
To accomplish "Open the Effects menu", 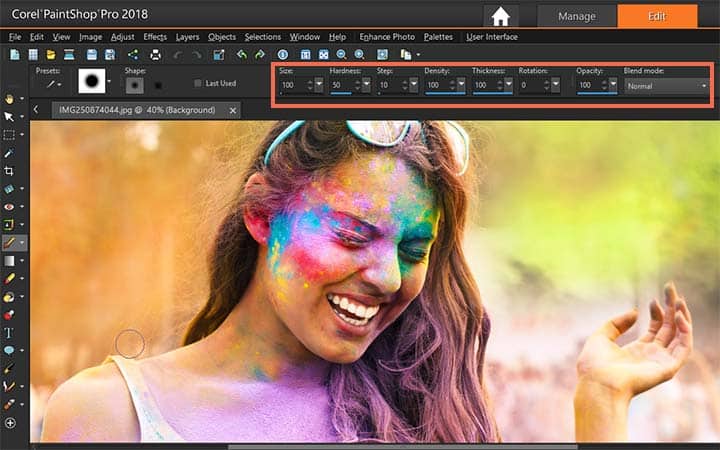I will 155,37.
